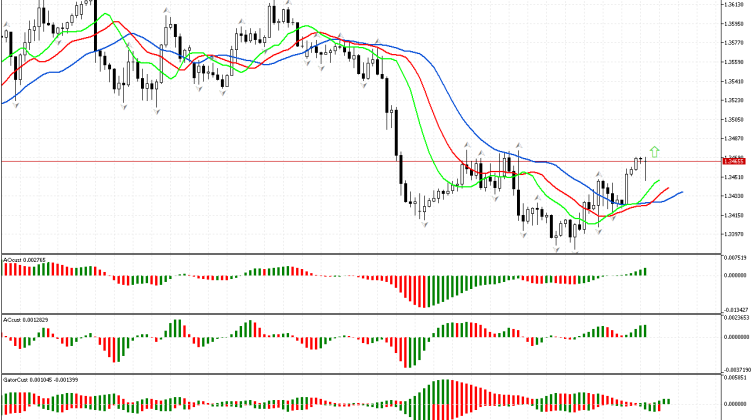The image size is (752, 420).
Task: Click the divider between ACcust and GatorCust panels
Action: click(x=360, y=373)
